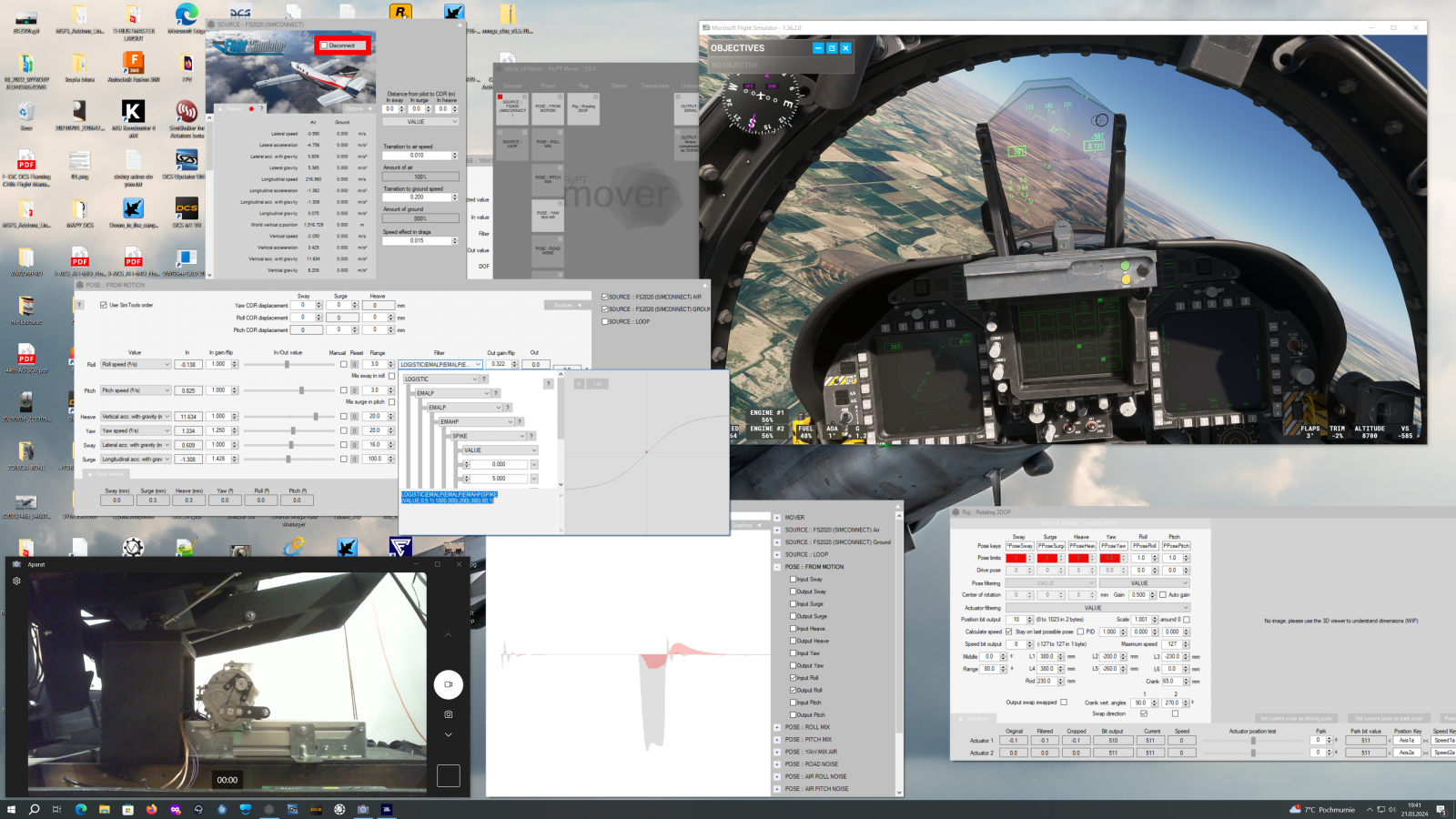Click the Disconnect button in the source window
Viewport: 1456px width, 819px height.
coord(343,45)
